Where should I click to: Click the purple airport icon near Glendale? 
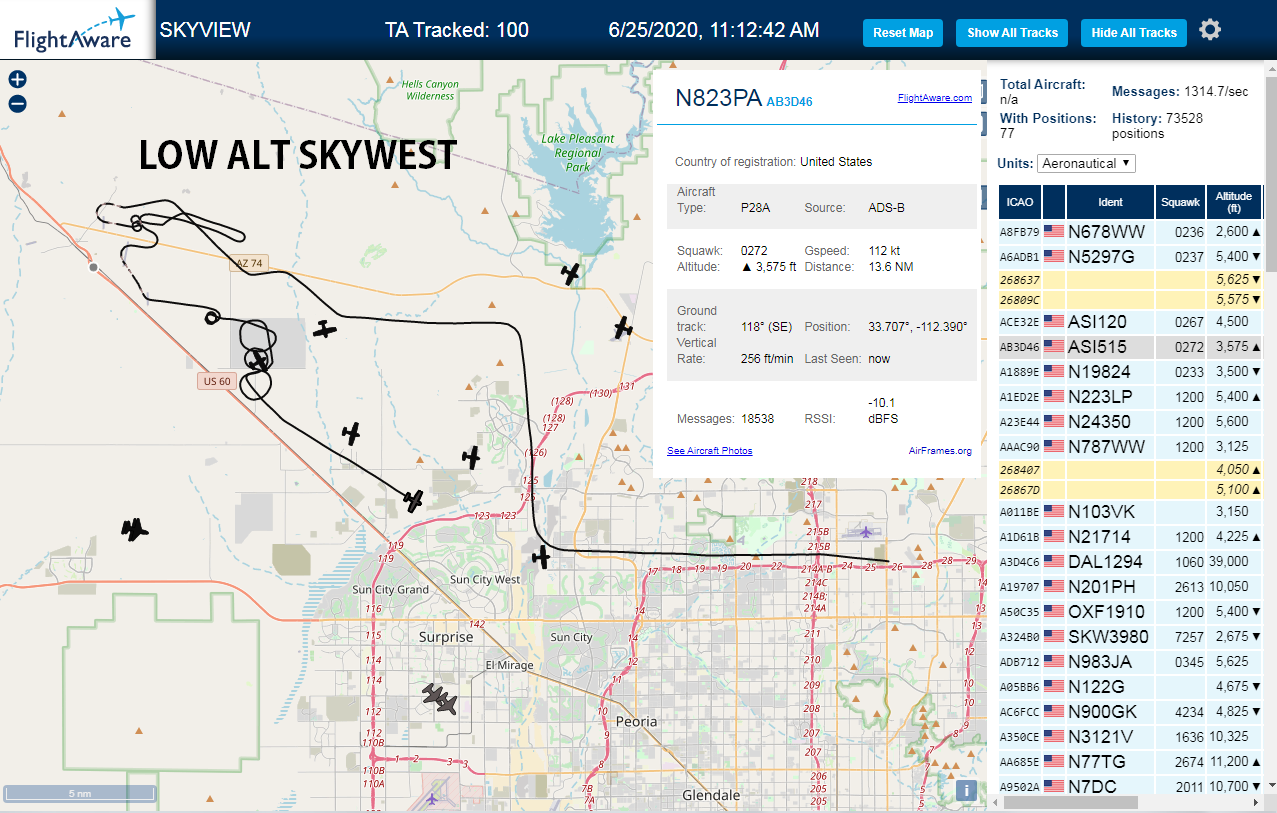(432, 798)
